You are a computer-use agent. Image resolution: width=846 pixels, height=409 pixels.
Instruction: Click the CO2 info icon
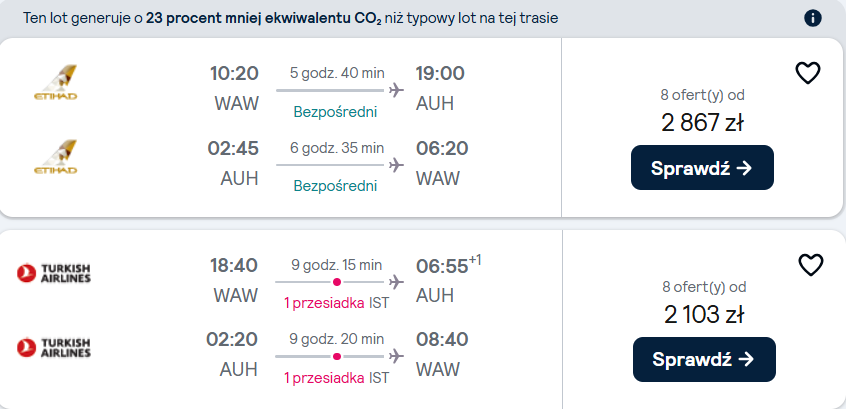(x=813, y=18)
